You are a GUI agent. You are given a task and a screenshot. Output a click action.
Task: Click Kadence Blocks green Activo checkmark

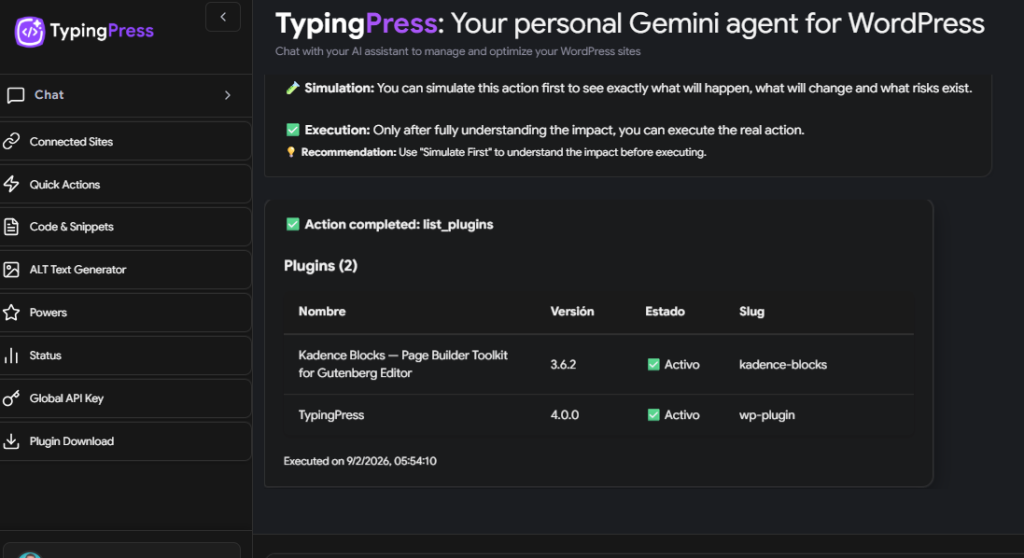click(654, 365)
